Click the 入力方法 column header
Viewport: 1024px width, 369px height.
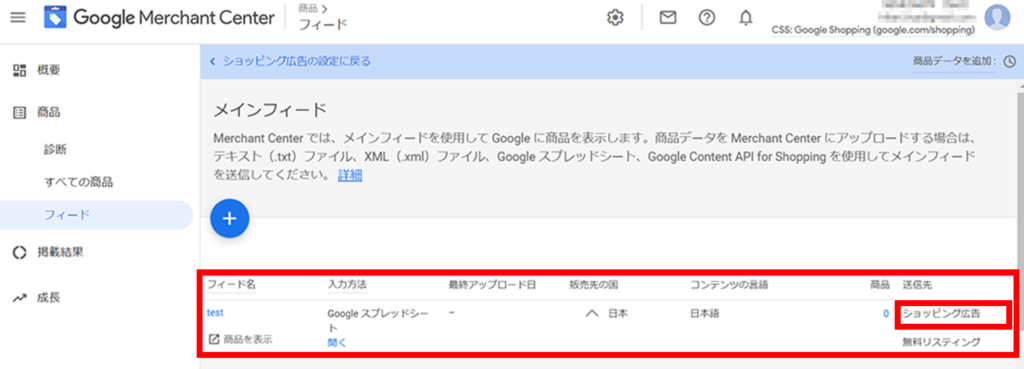[x=347, y=285]
